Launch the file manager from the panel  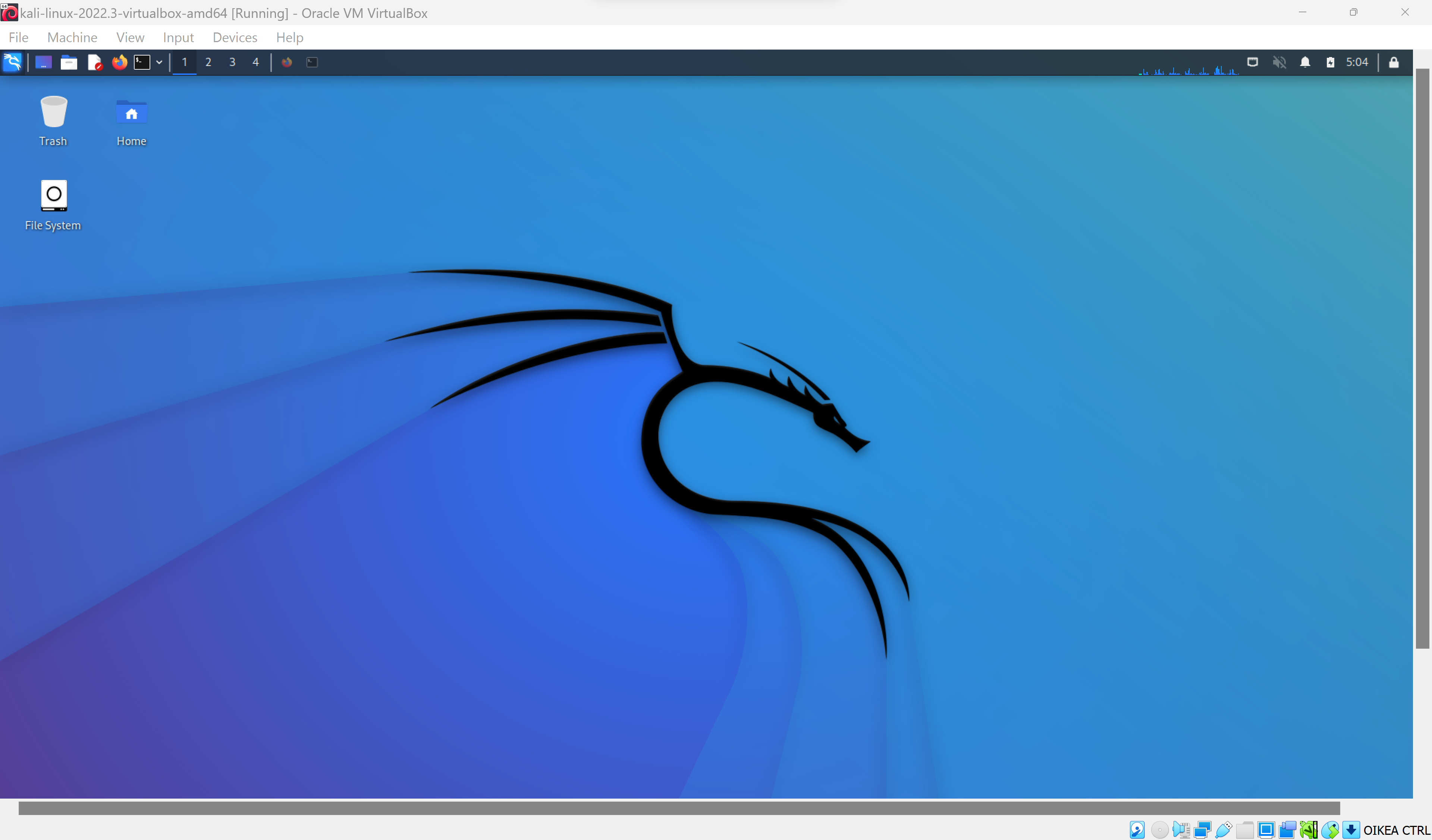pos(69,62)
